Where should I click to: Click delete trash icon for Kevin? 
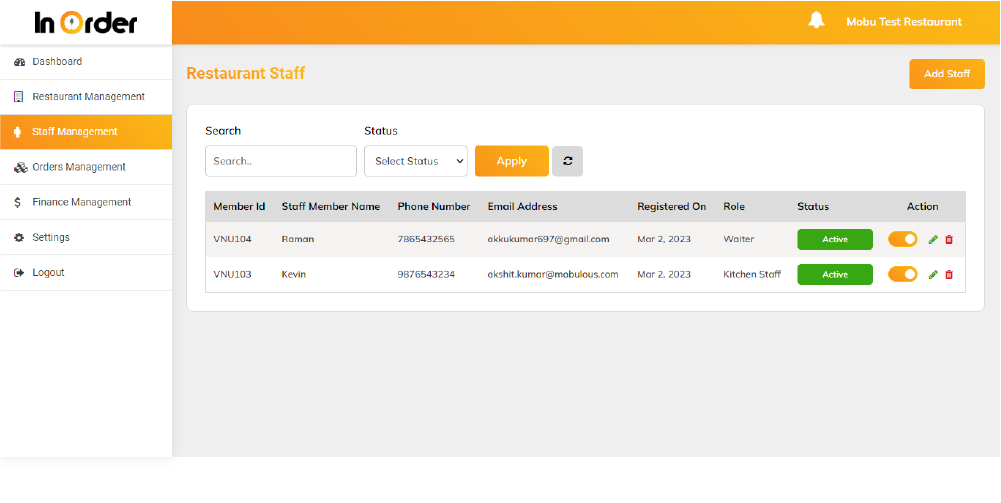pos(949,275)
